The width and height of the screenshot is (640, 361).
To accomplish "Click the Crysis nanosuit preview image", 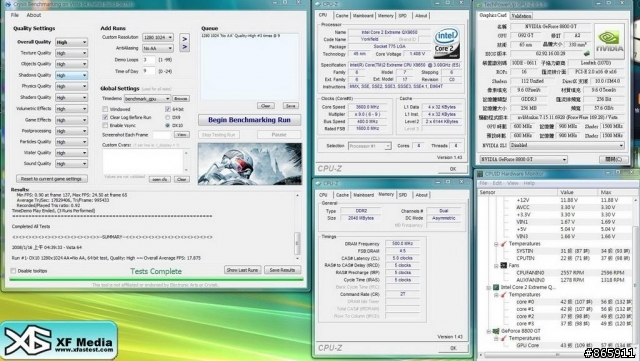I will point(250,164).
